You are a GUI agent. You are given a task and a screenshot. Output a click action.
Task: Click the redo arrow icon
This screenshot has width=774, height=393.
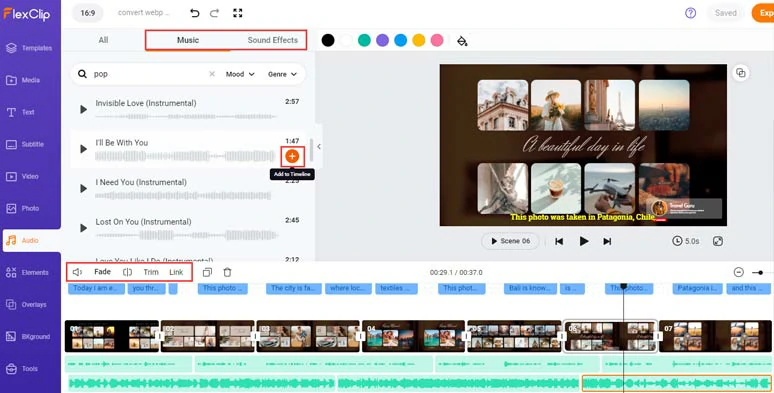click(214, 13)
